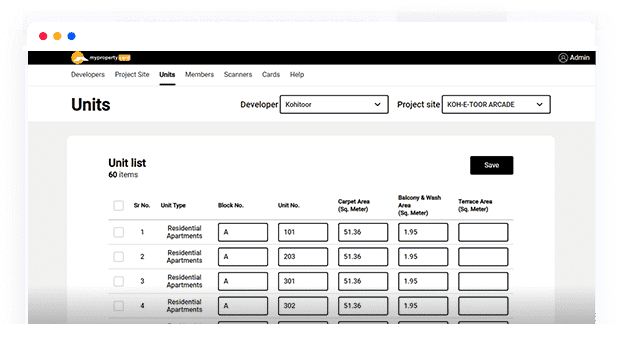The height and width of the screenshot is (361, 624).
Task: Switch to the Project Site tab
Action: 132,74
